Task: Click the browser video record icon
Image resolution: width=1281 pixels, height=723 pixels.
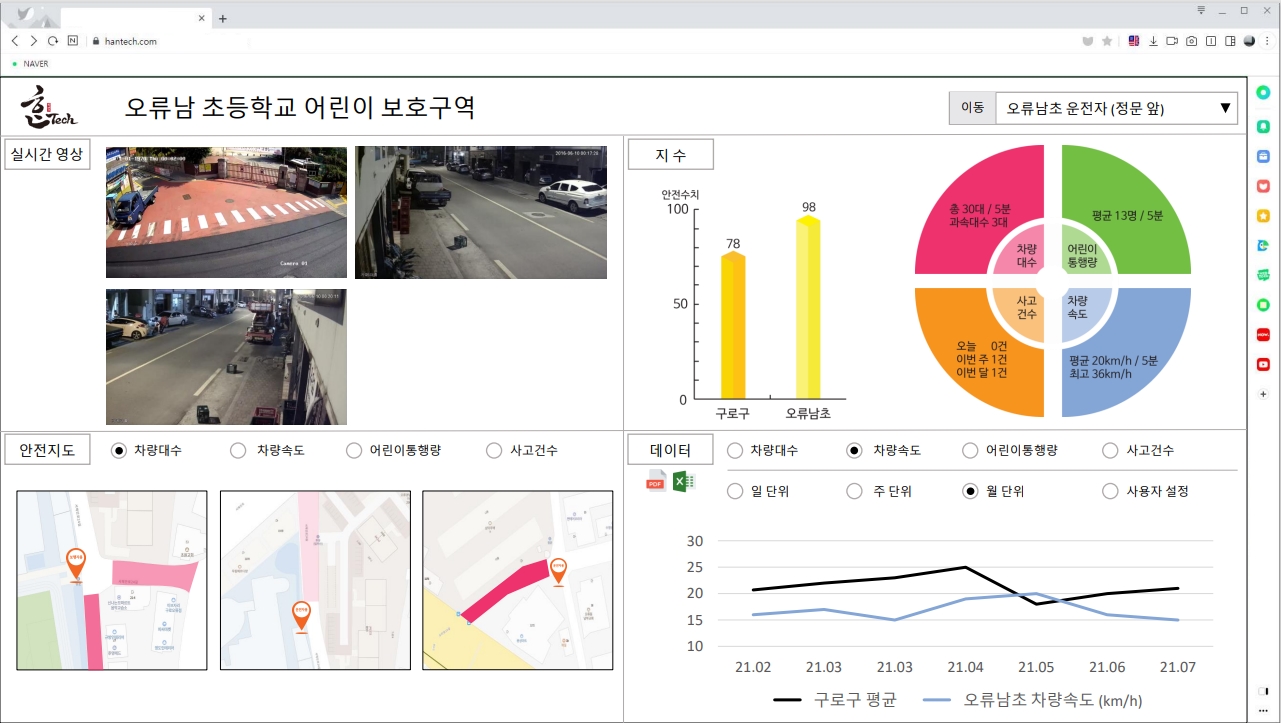Action: 1172,41
